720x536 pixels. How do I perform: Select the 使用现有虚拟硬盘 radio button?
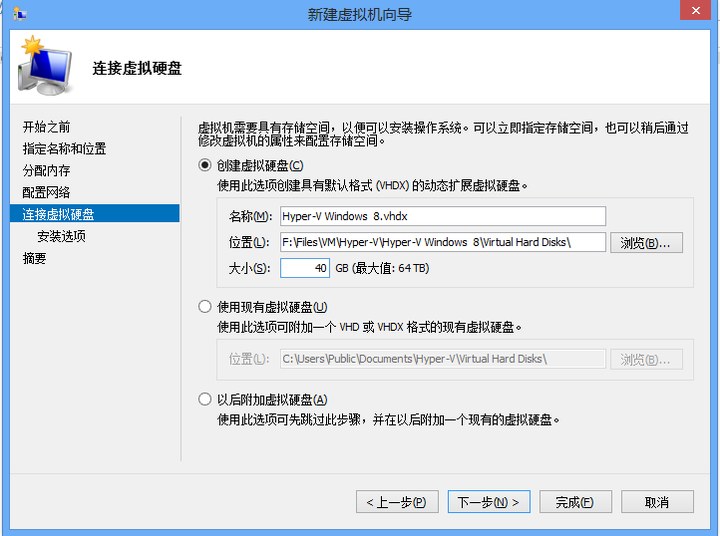[205, 306]
